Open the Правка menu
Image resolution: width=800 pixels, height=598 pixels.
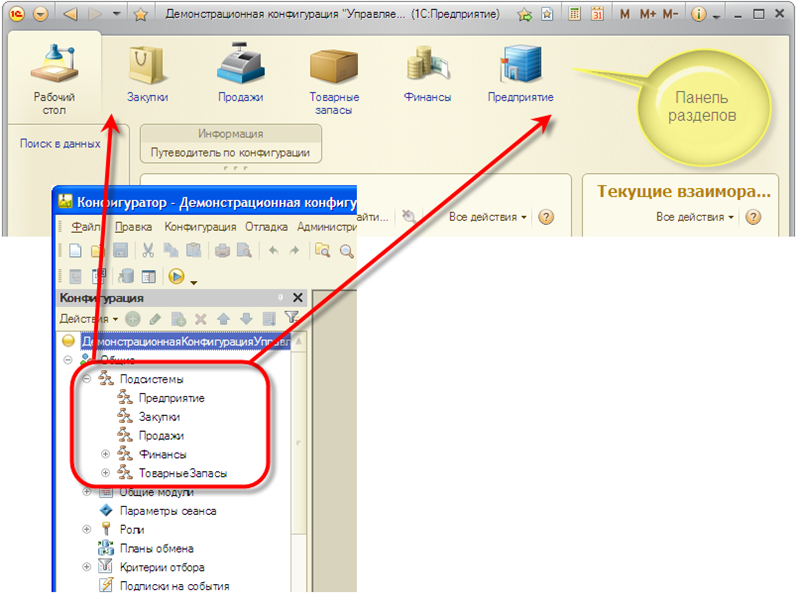(133, 226)
